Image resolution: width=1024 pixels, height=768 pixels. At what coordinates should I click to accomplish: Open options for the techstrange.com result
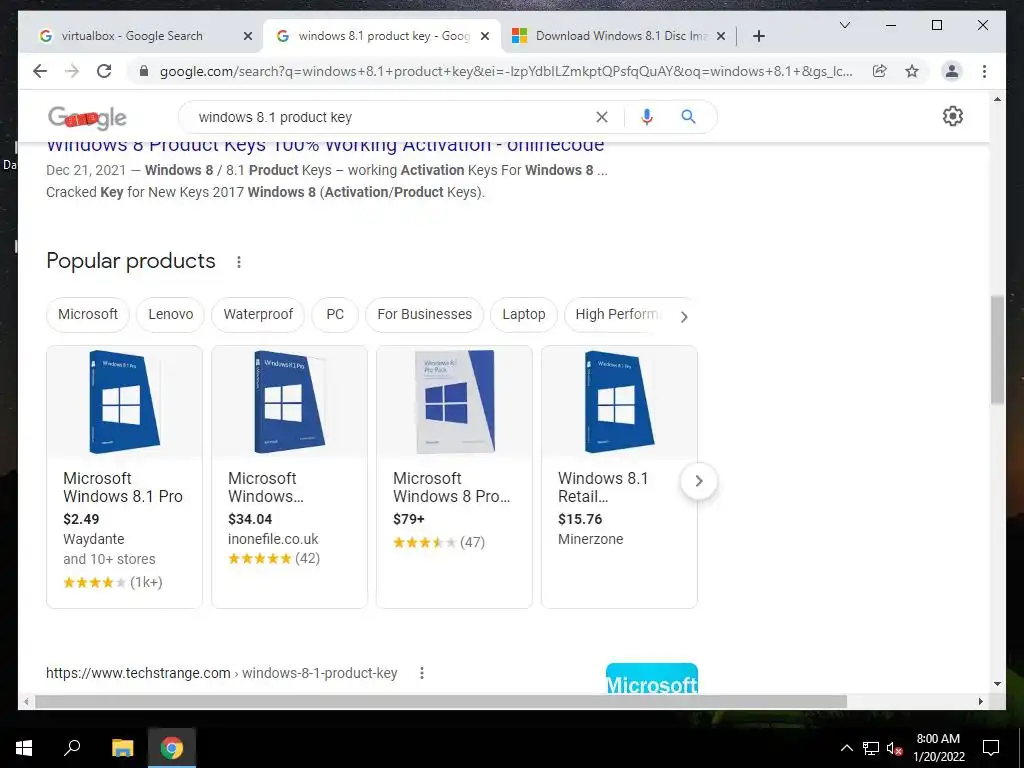(x=422, y=673)
